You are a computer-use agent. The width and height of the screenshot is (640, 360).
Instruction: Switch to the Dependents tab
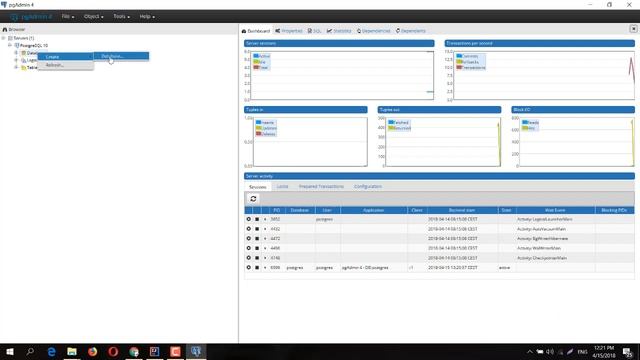coord(411,31)
